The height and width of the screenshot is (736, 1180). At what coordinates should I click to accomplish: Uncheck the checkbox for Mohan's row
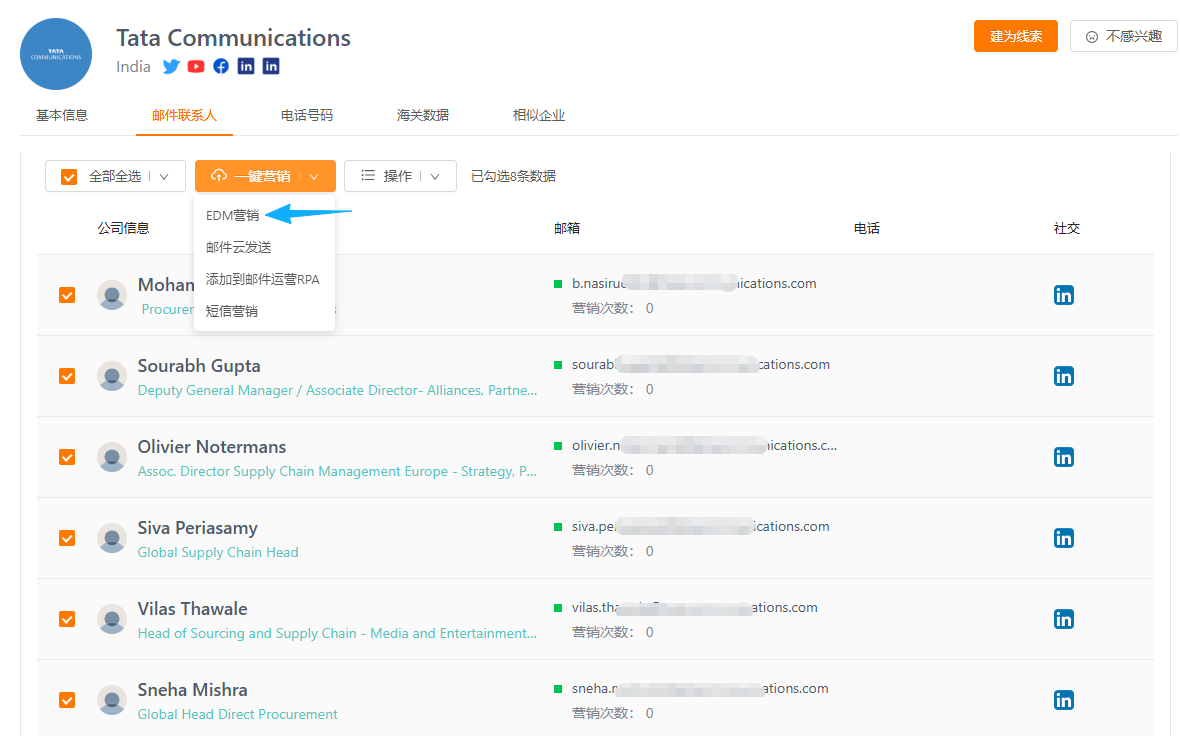67,295
